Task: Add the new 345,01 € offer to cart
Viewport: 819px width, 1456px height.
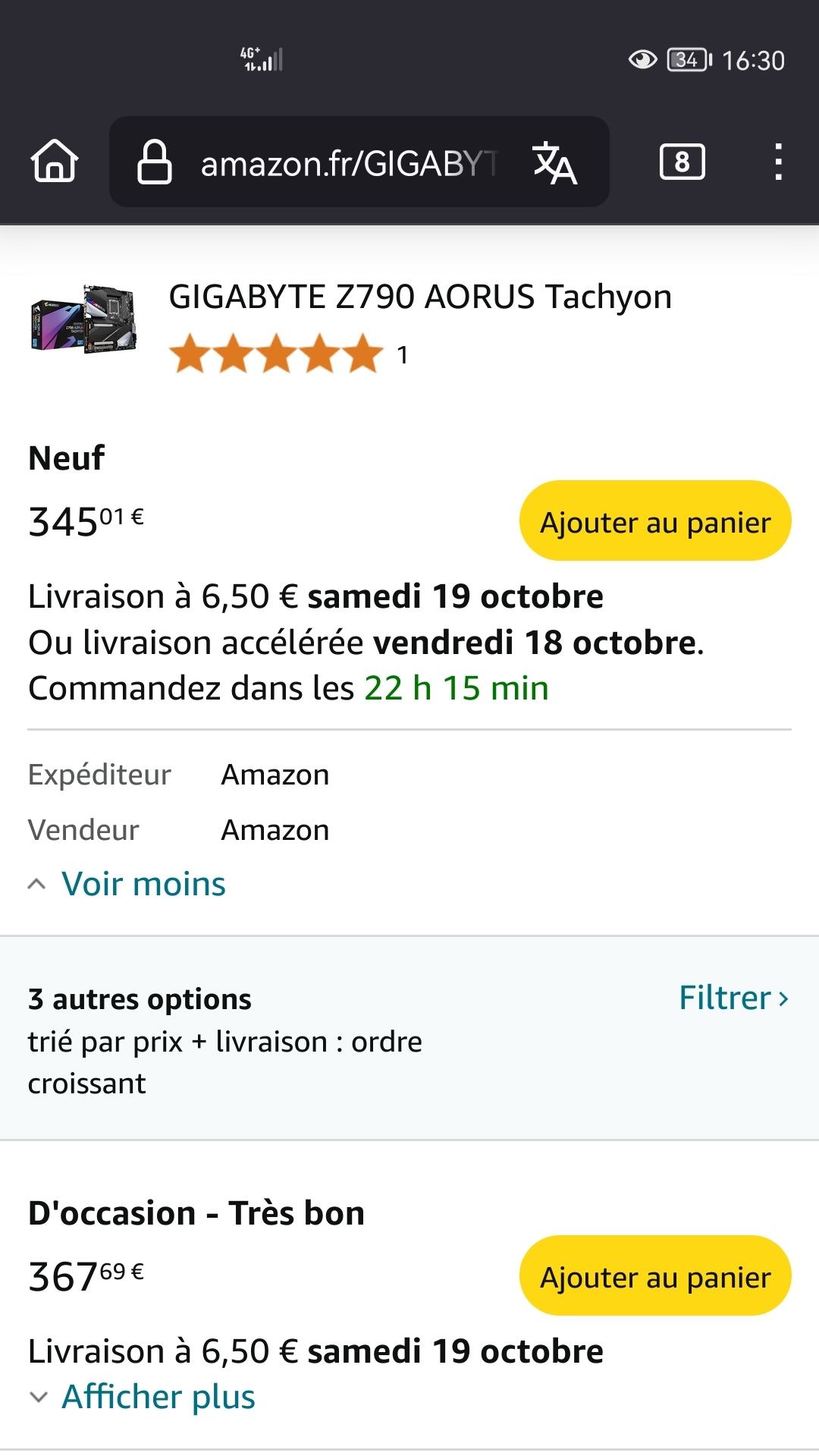Action: click(x=655, y=521)
